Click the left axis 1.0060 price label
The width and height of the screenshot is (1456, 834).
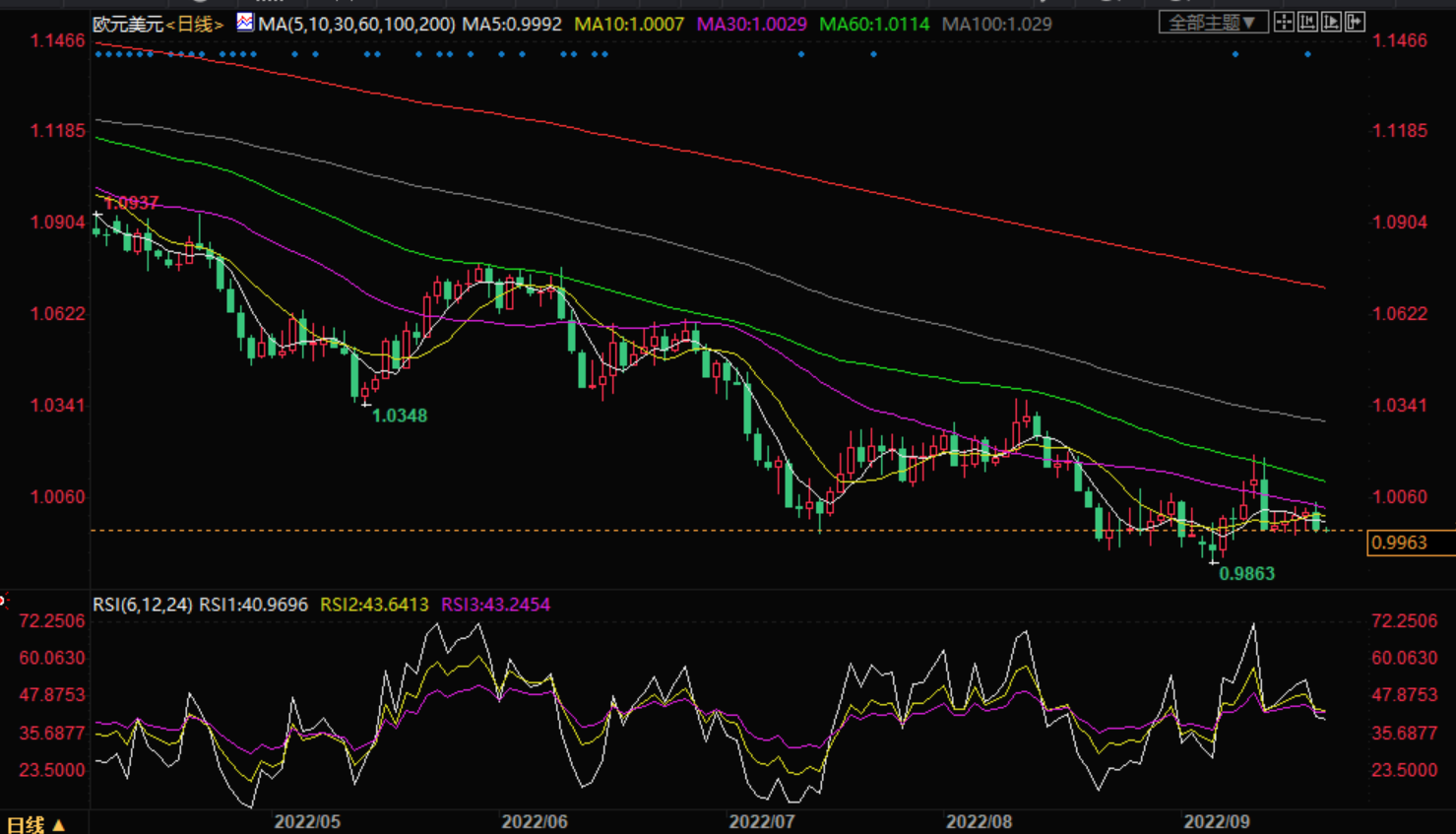57,496
